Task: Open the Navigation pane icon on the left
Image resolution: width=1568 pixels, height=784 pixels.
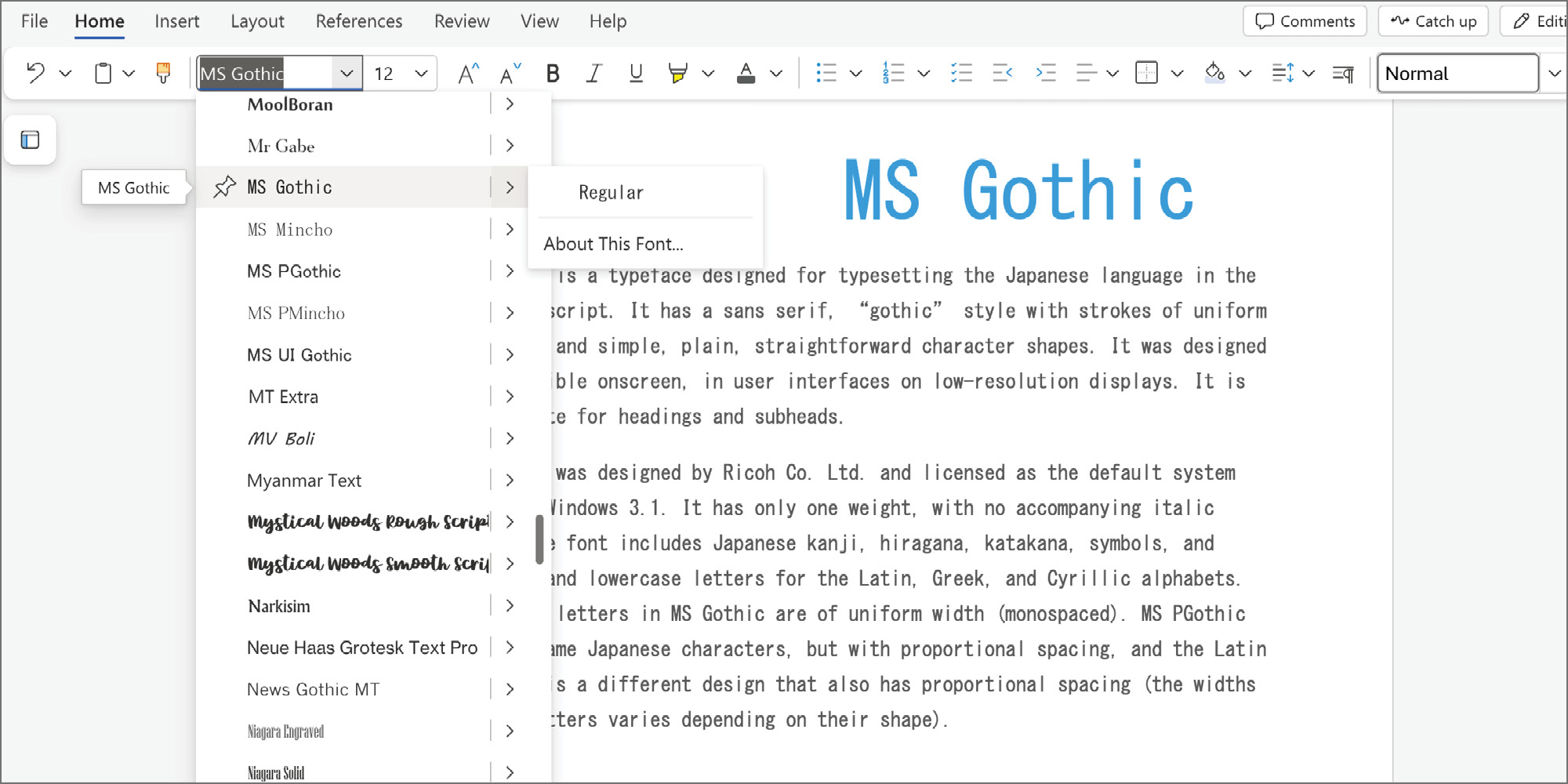Action: (x=30, y=140)
